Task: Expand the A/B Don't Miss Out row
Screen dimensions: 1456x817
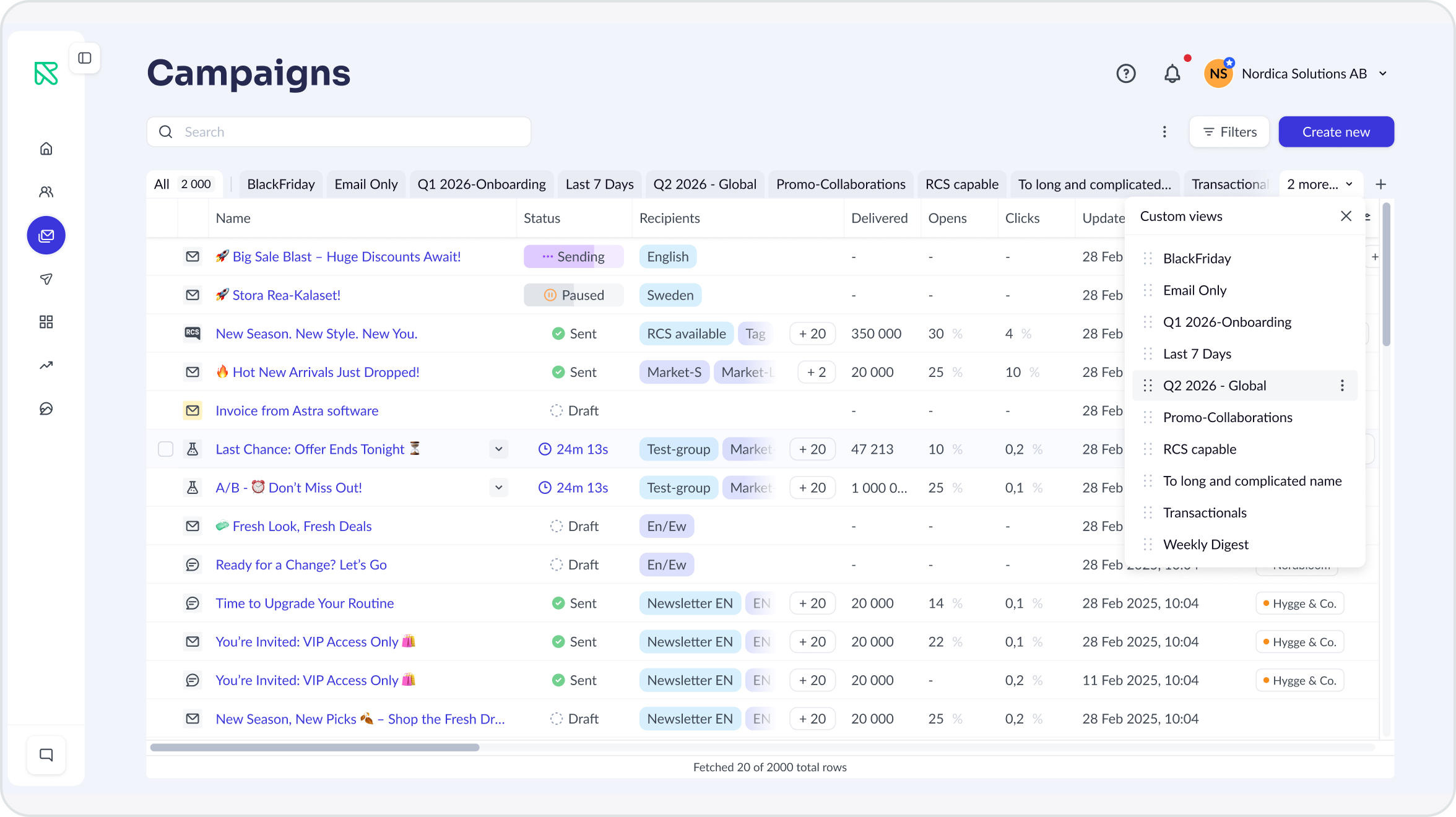Action: [498, 487]
